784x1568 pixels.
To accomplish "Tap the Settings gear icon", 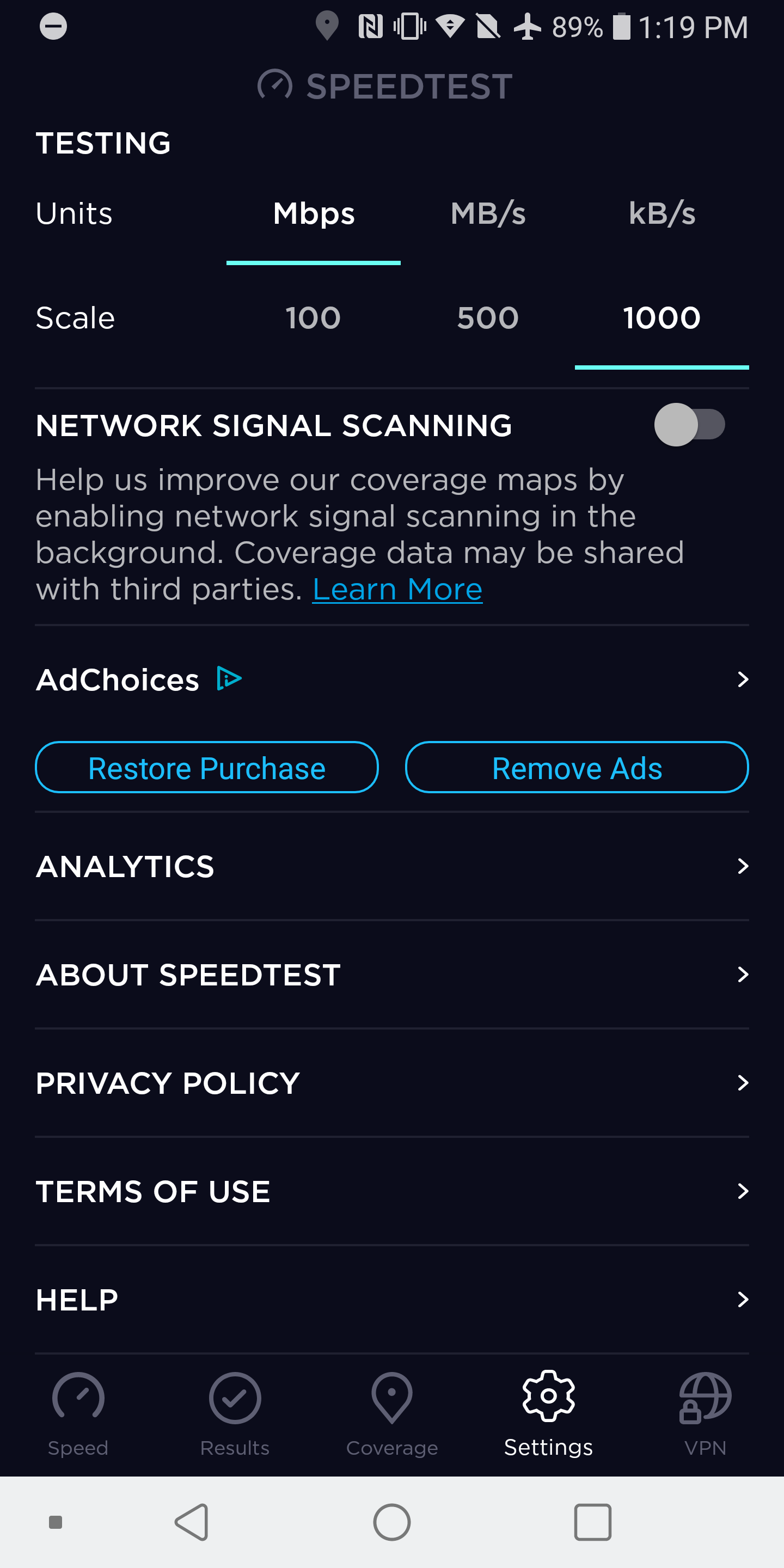I will pos(548,1396).
